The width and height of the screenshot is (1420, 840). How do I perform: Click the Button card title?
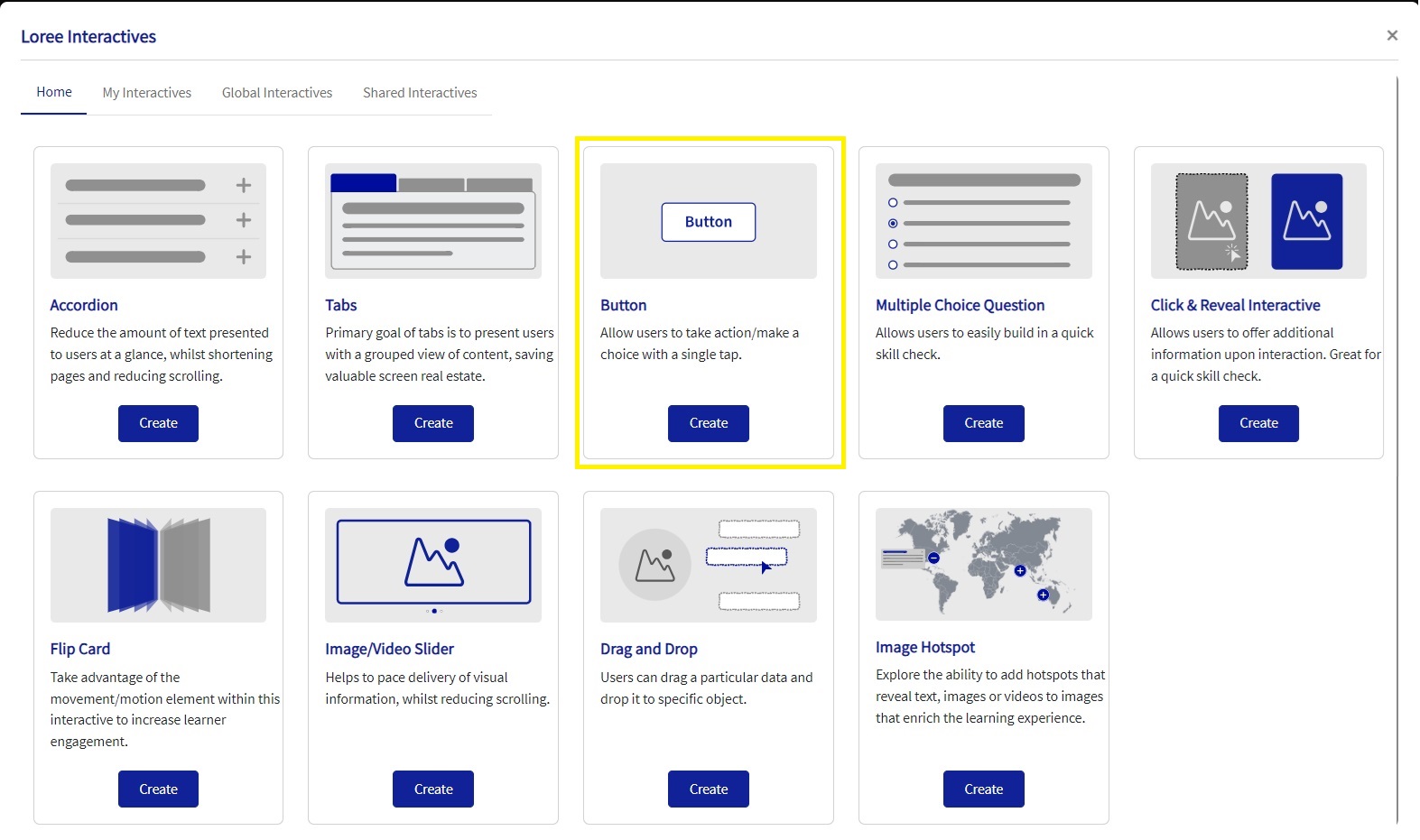tap(624, 305)
